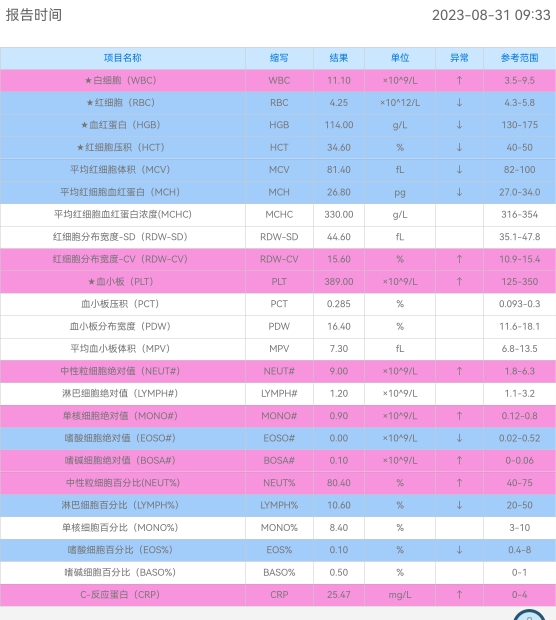This screenshot has height=620, width=556.
Task: Click the 参考范围 column header
Action: pyautogui.click(x=520, y=58)
